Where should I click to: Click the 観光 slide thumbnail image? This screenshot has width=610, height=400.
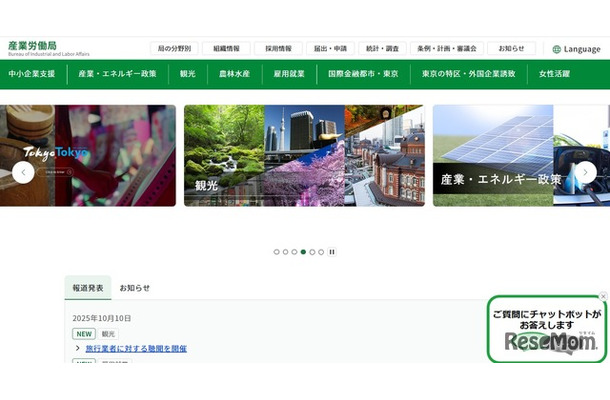[x=304, y=155]
